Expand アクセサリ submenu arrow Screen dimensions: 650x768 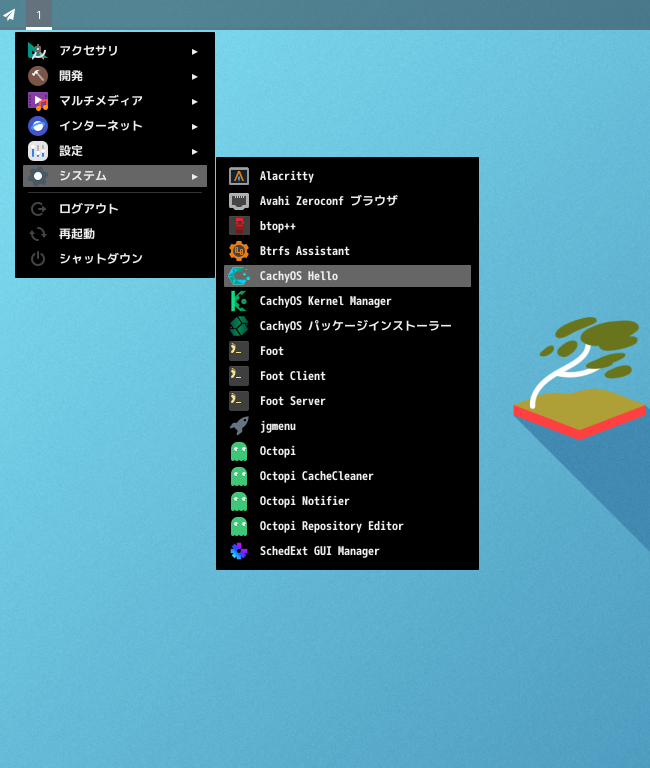click(x=194, y=51)
